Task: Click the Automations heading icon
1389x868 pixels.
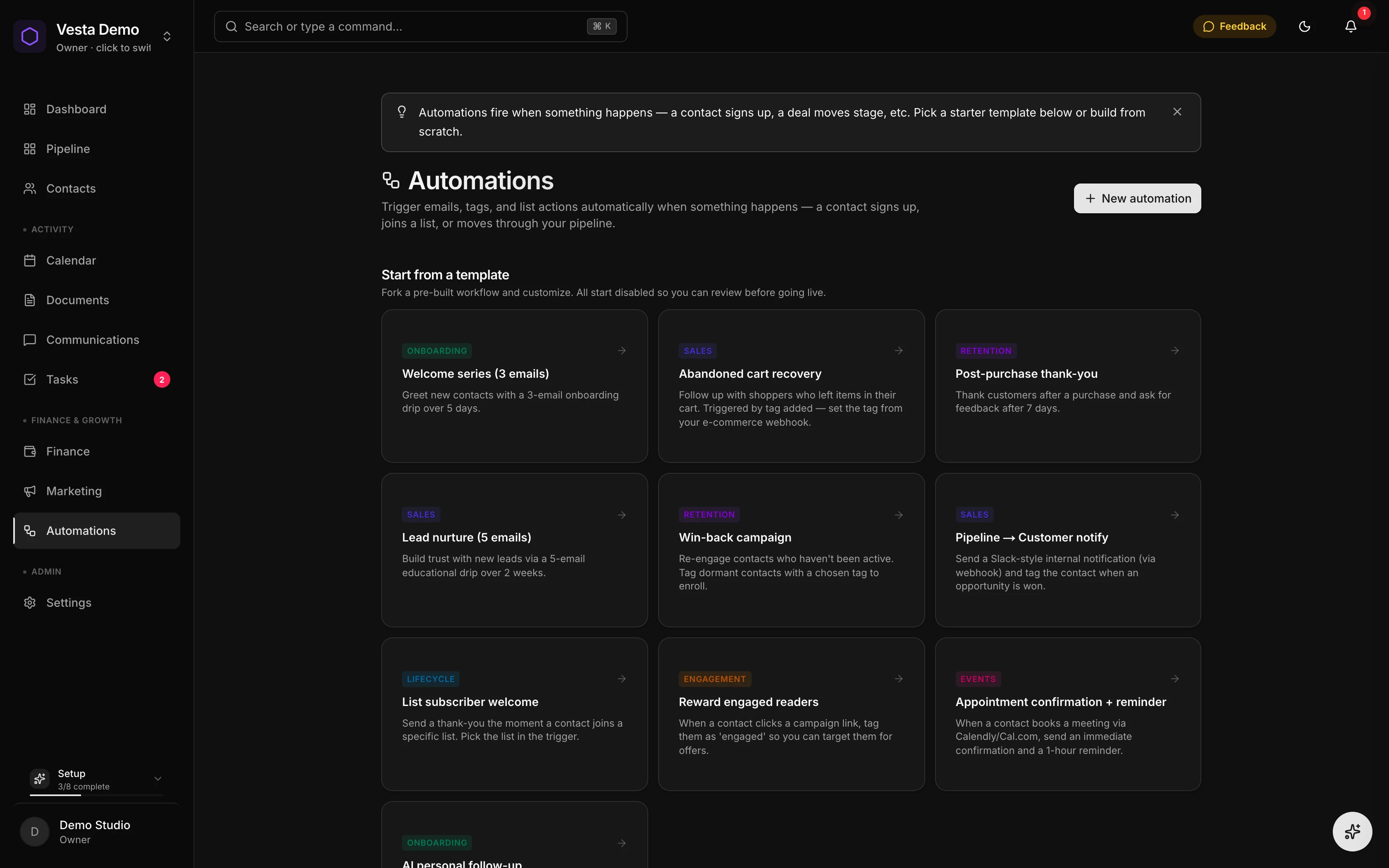Action: coord(391,180)
